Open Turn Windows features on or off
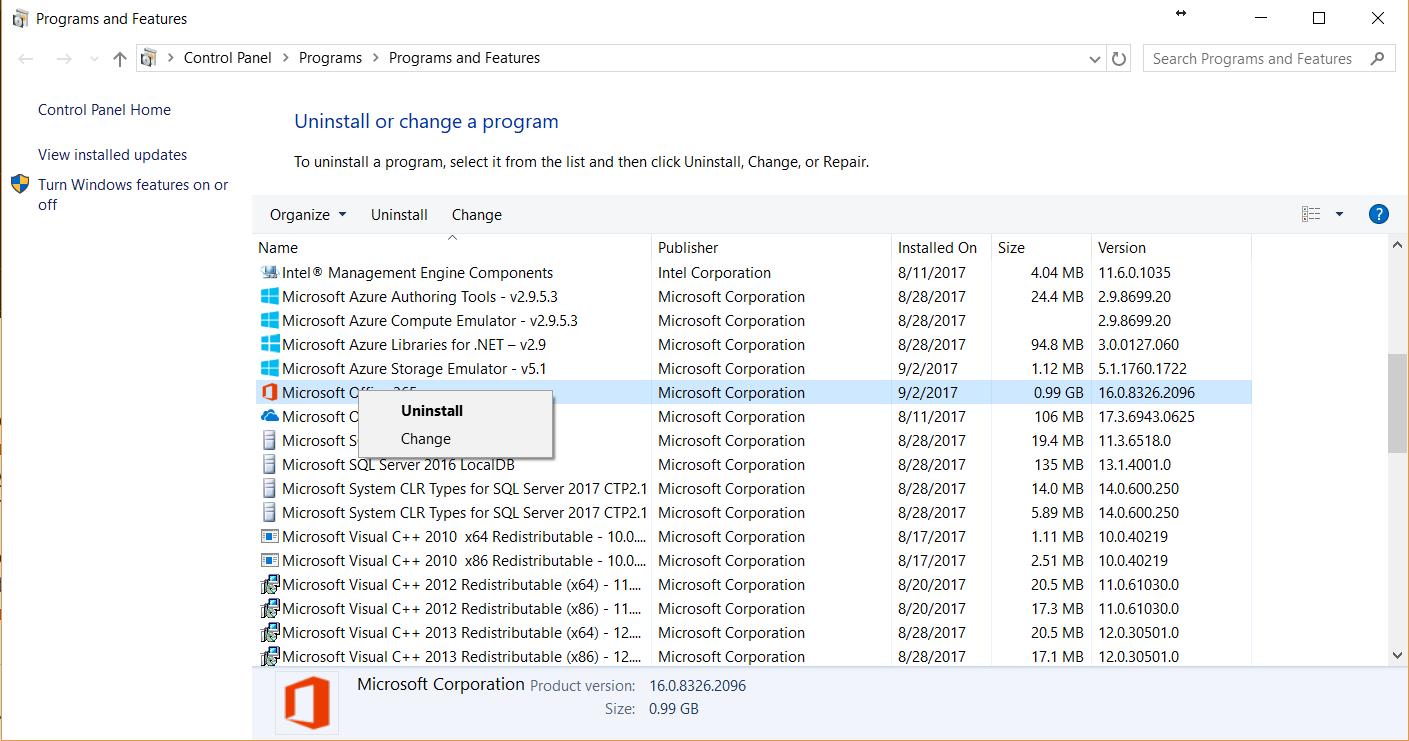1409x741 pixels. pyautogui.click(x=133, y=195)
